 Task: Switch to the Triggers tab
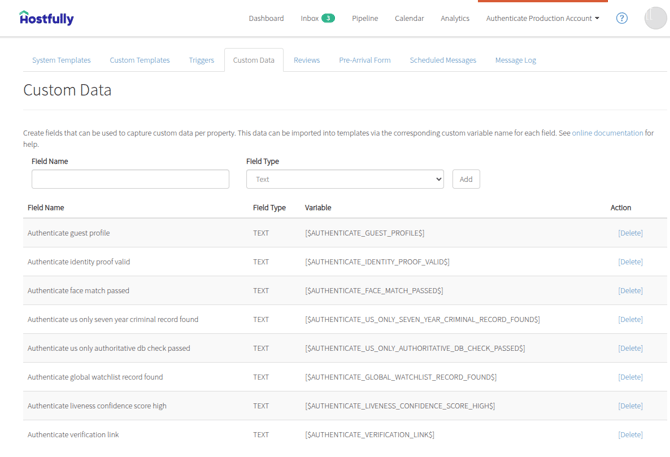[x=201, y=60]
